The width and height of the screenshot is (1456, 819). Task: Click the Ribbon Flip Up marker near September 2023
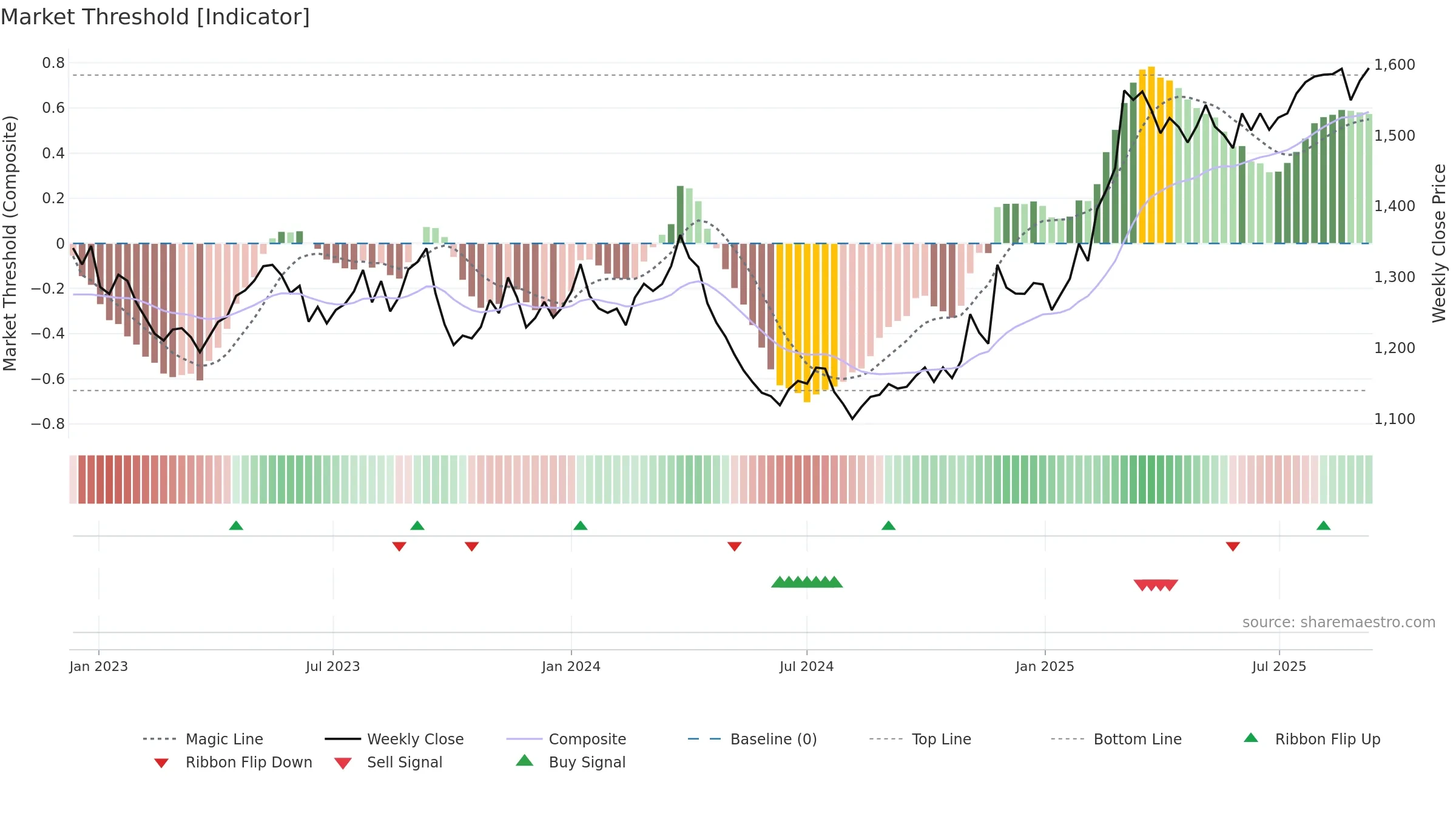(417, 525)
